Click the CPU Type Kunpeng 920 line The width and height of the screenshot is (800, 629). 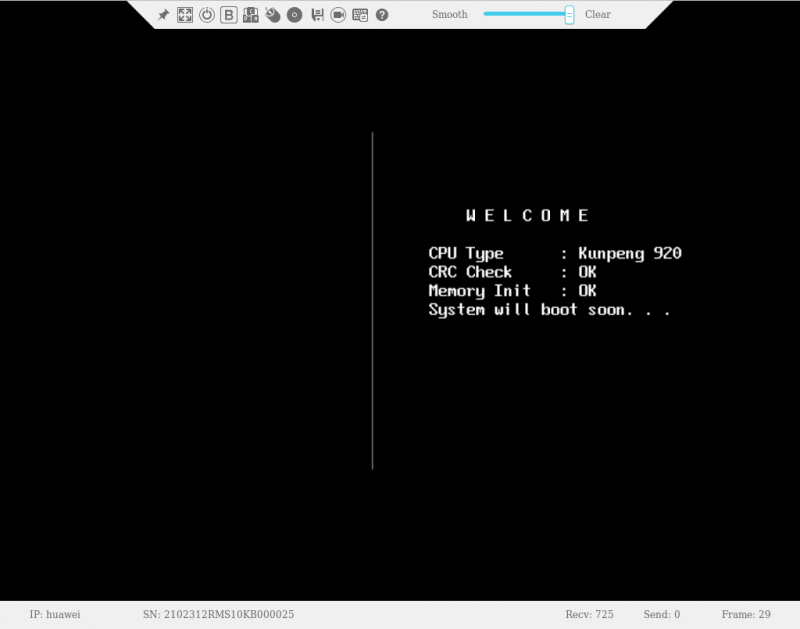[x=555, y=254]
